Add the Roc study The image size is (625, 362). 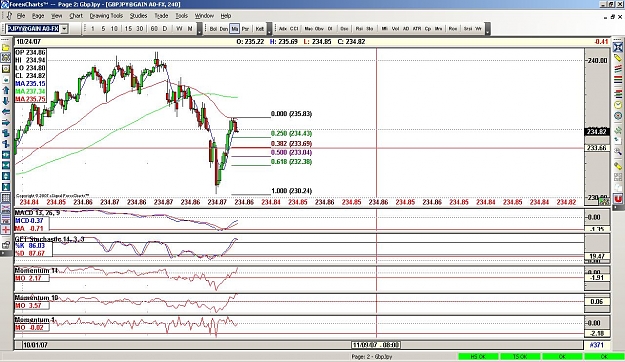(453, 29)
